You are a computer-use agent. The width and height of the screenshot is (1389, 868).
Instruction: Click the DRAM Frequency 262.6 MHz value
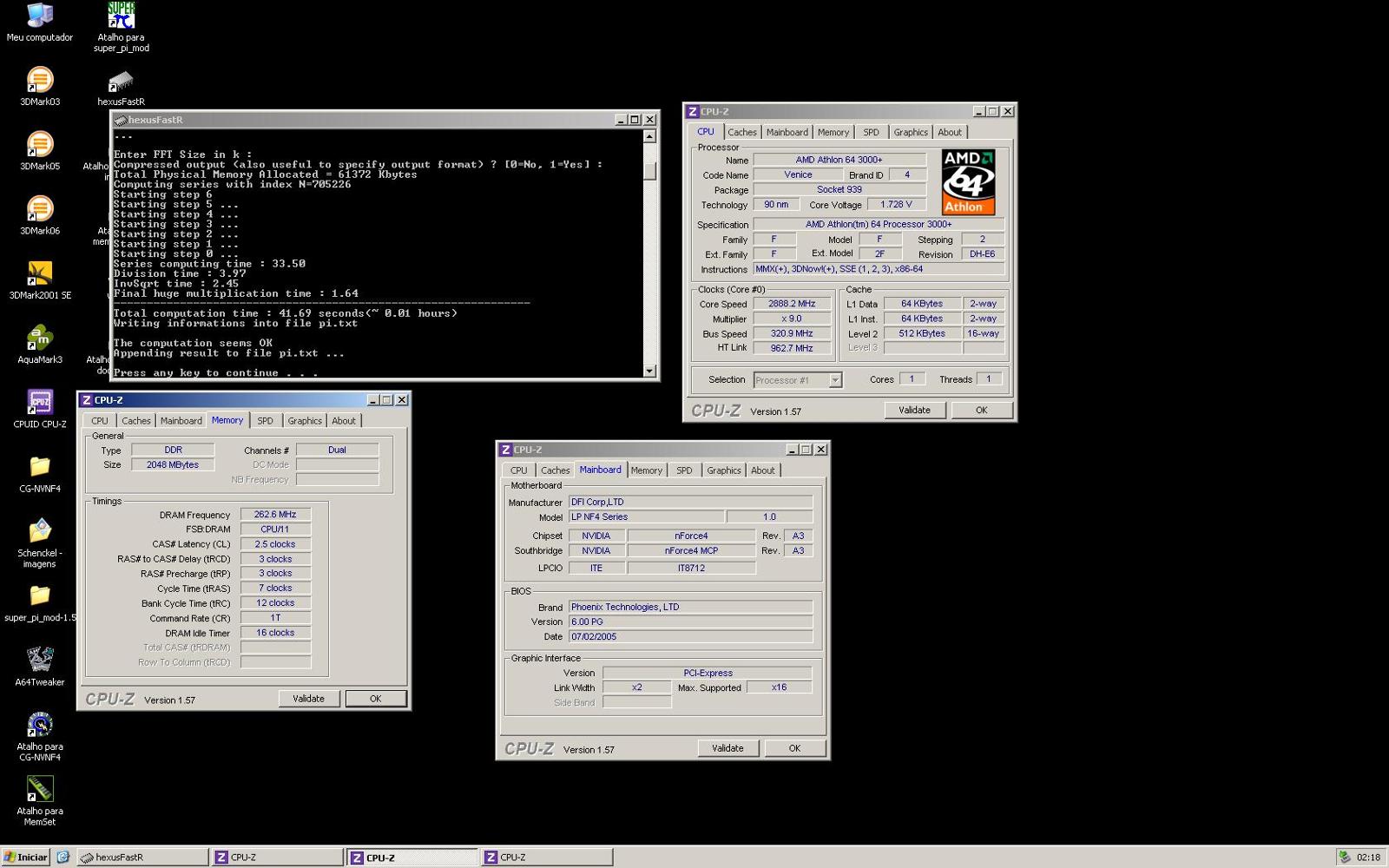tap(275, 514)
